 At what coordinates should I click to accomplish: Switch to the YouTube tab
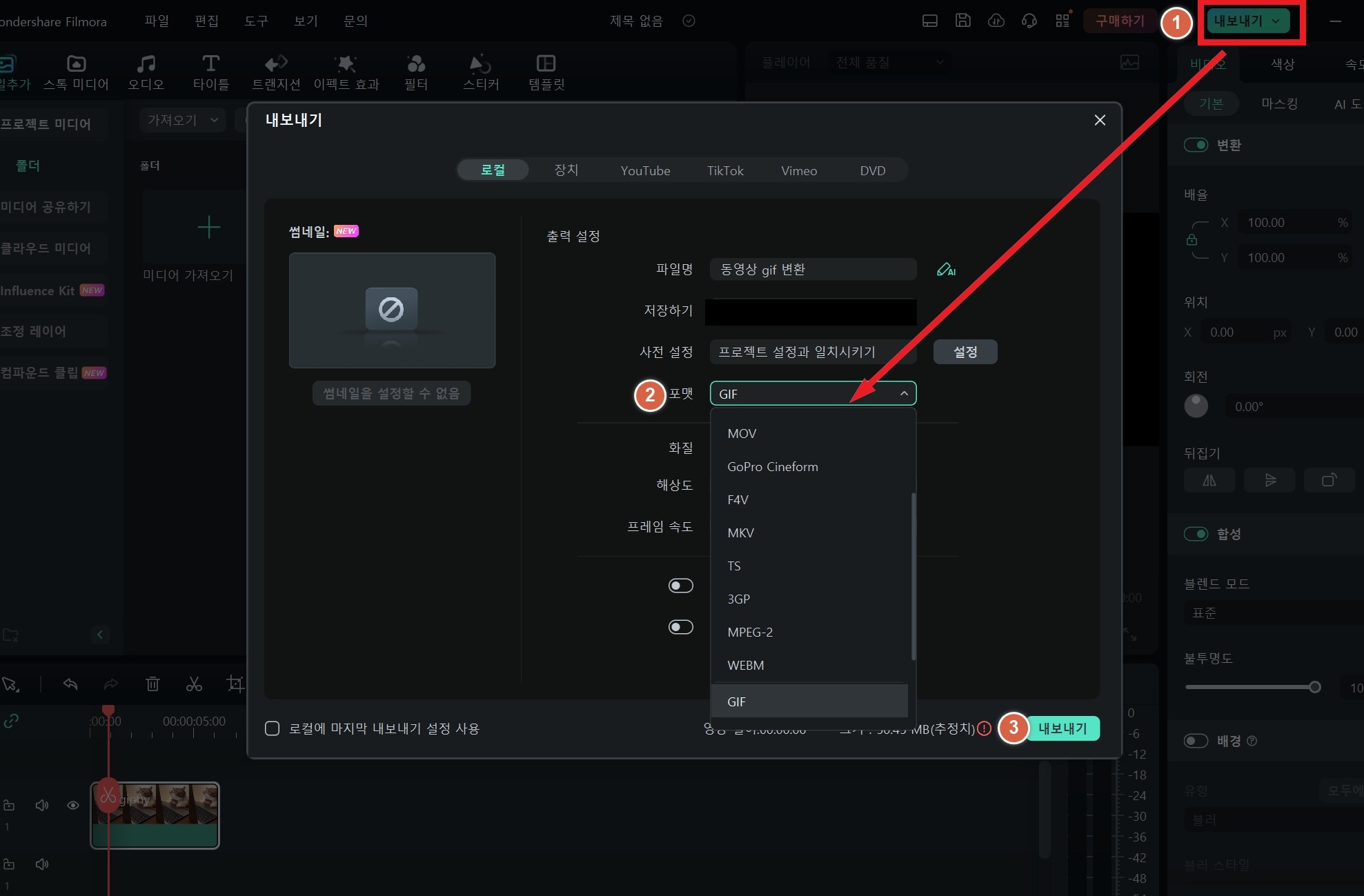tap(645, 170)
